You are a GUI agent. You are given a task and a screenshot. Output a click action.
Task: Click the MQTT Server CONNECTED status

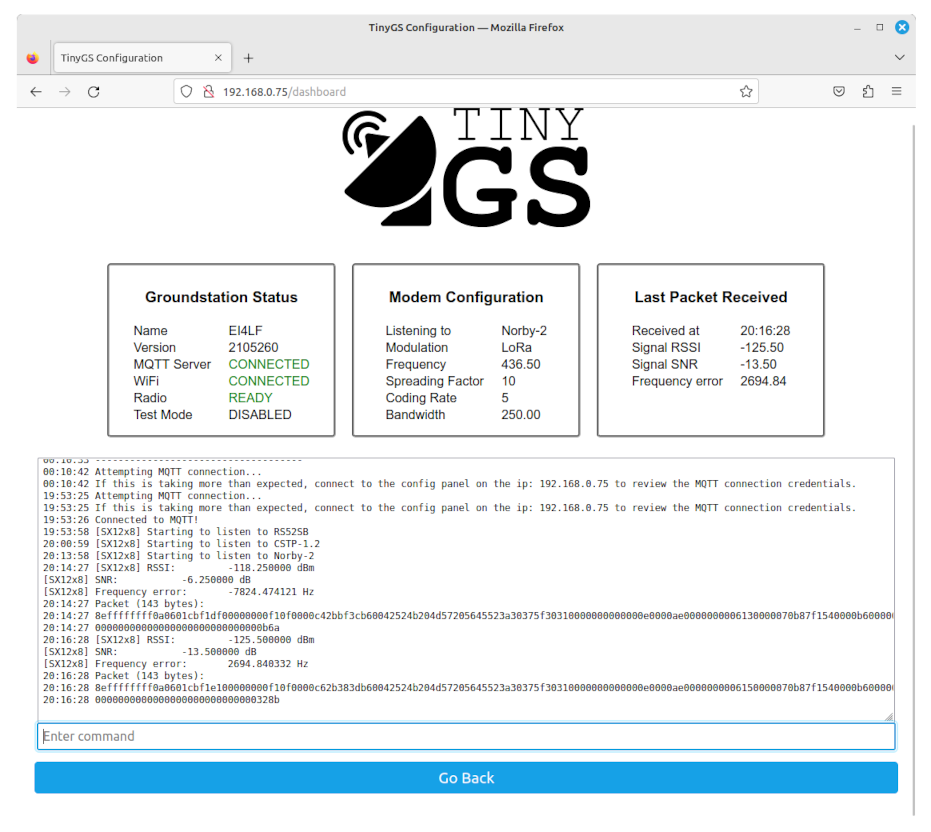click(269, 364)
